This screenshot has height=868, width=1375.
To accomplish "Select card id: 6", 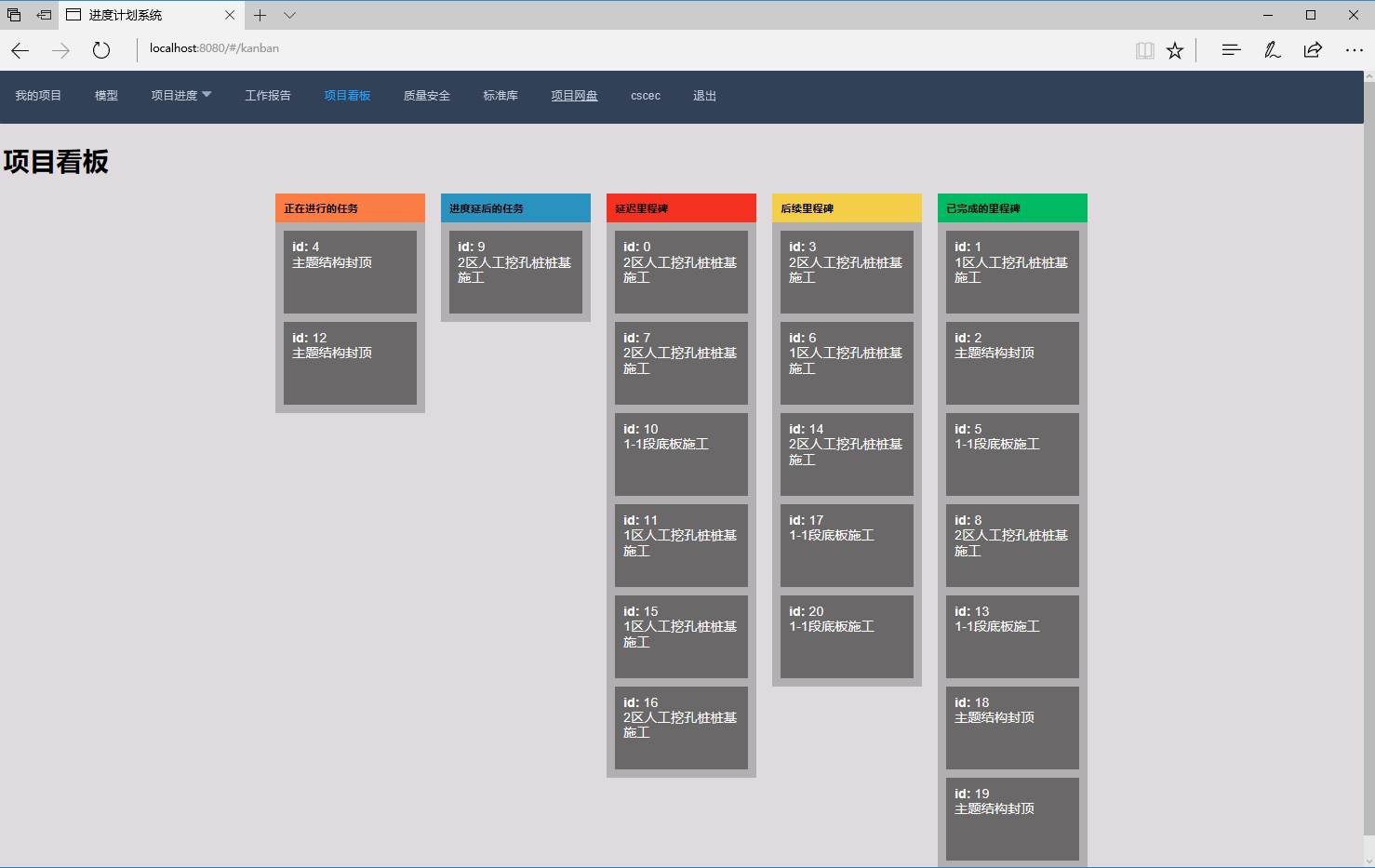I will click(x=847, y=363).
